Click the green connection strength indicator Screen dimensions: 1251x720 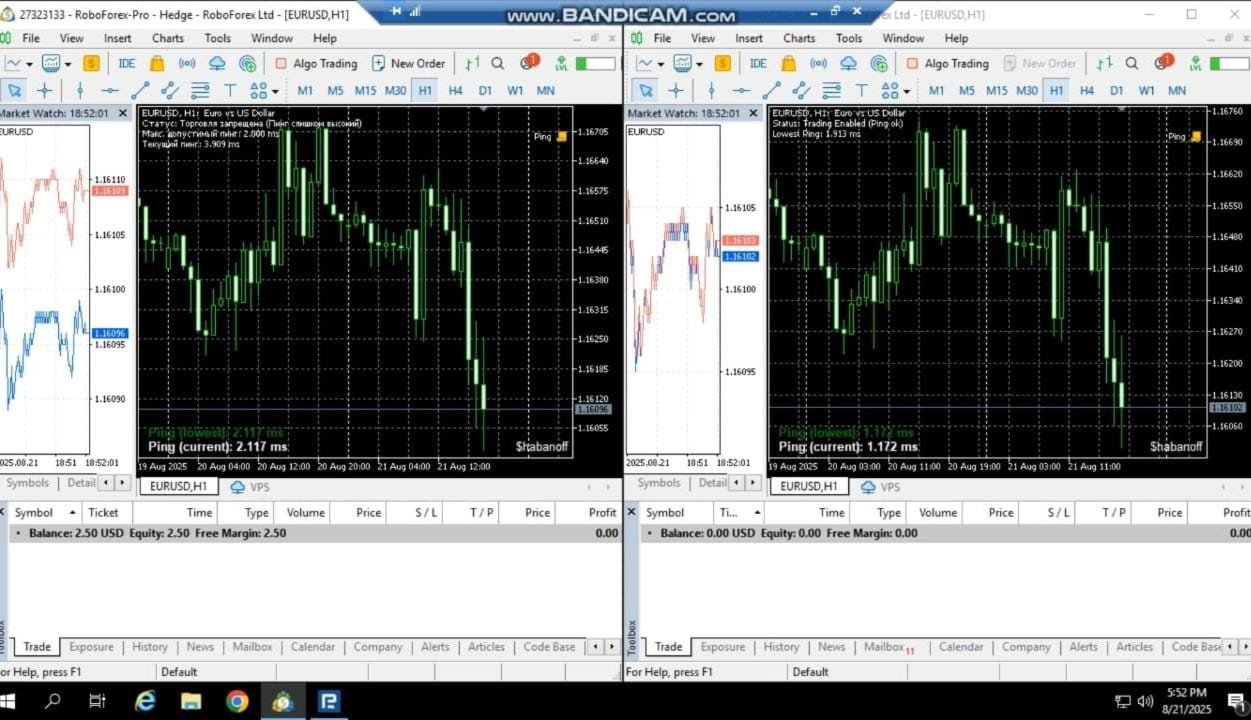[592, 63]
